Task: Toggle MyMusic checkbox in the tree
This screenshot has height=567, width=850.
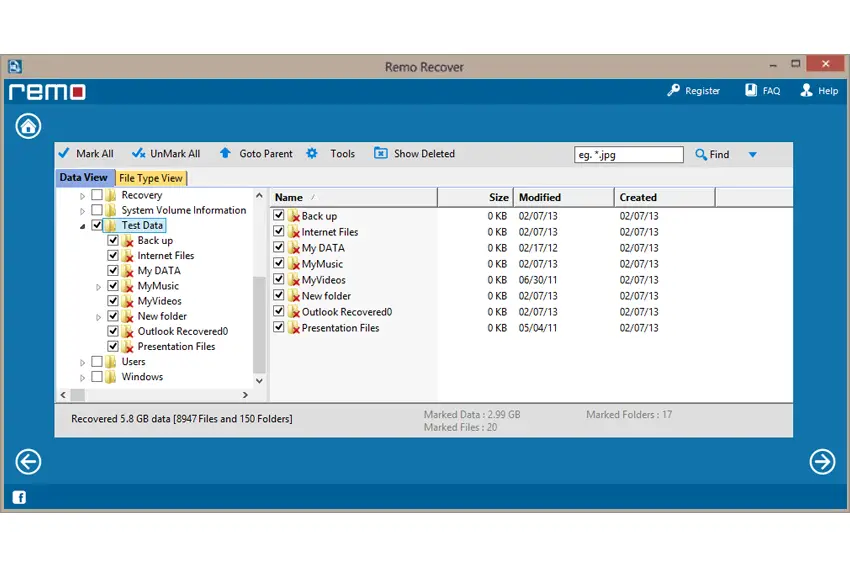Action: coord(113,285)
